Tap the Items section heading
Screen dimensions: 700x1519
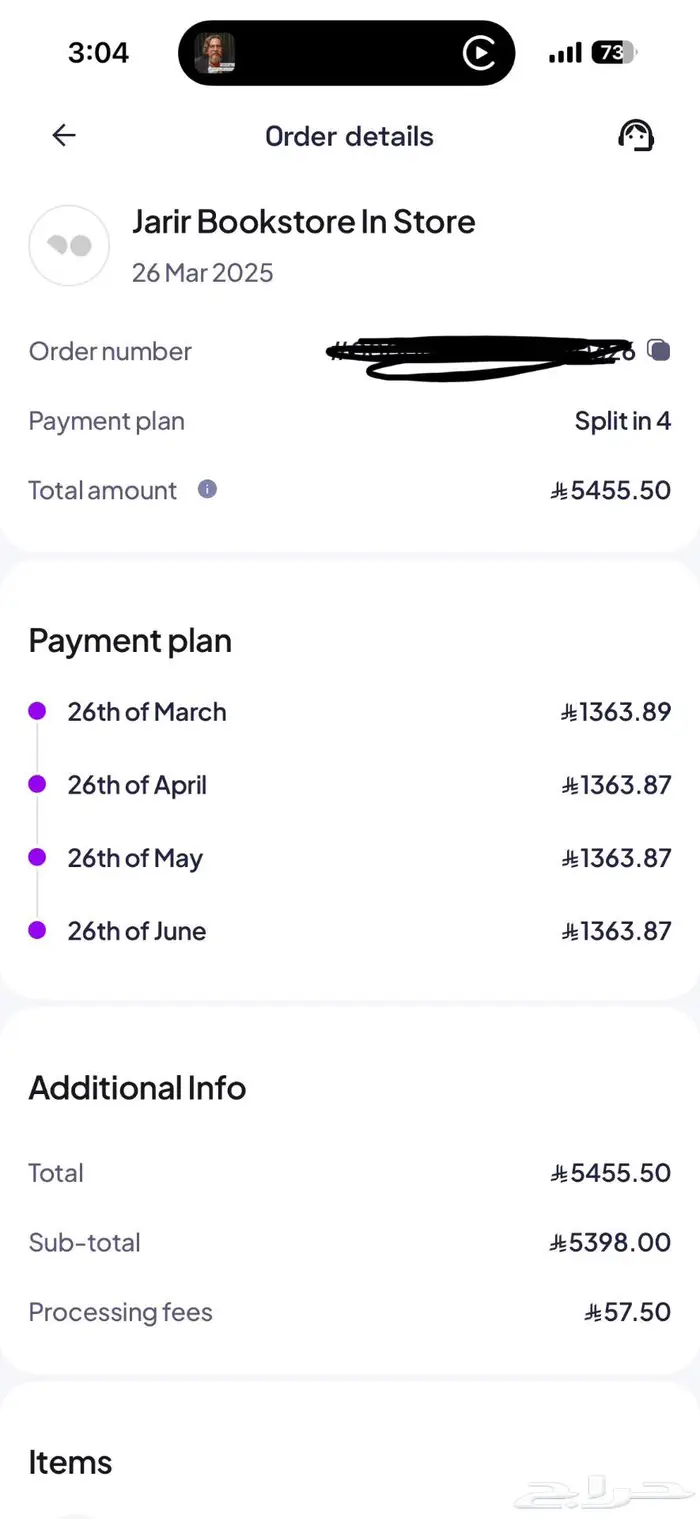click(70, 1462)
